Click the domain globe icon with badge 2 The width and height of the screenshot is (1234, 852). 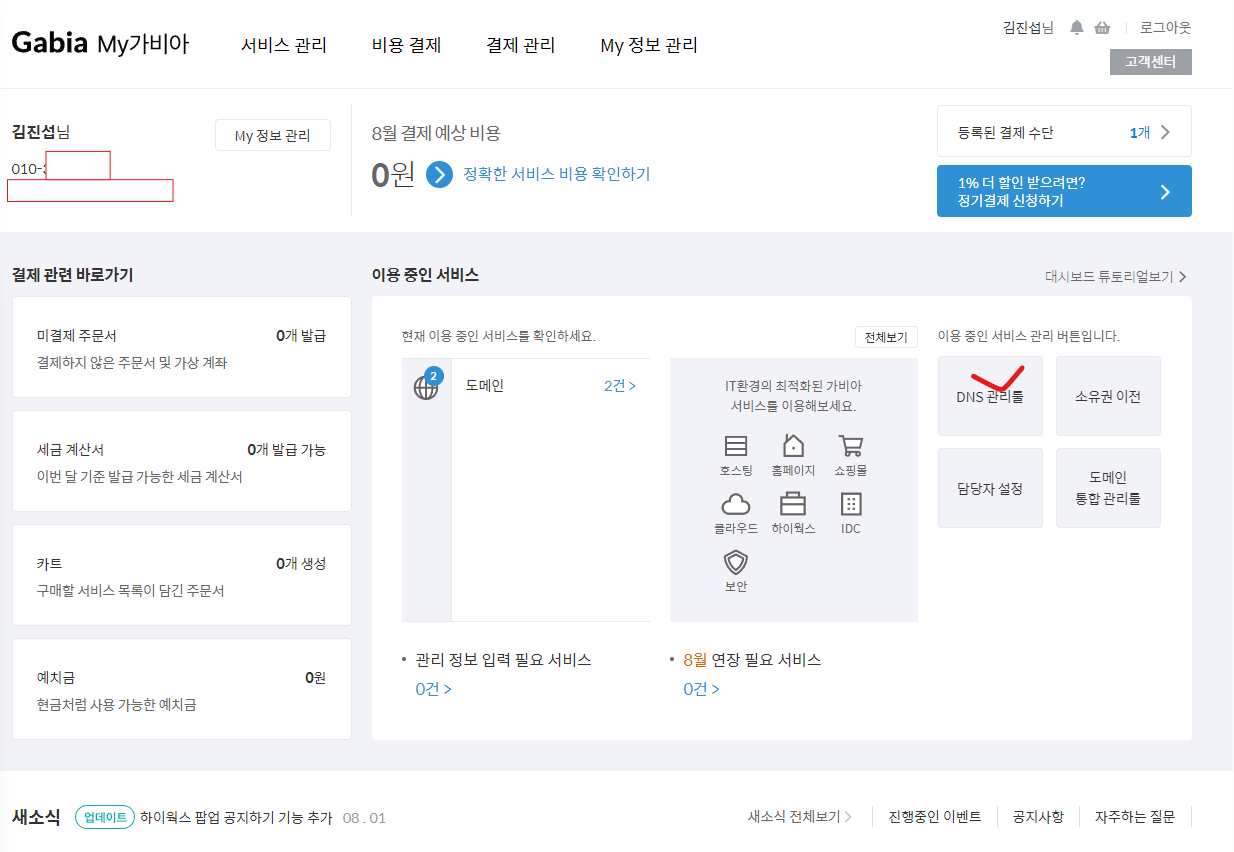[426, 386]
